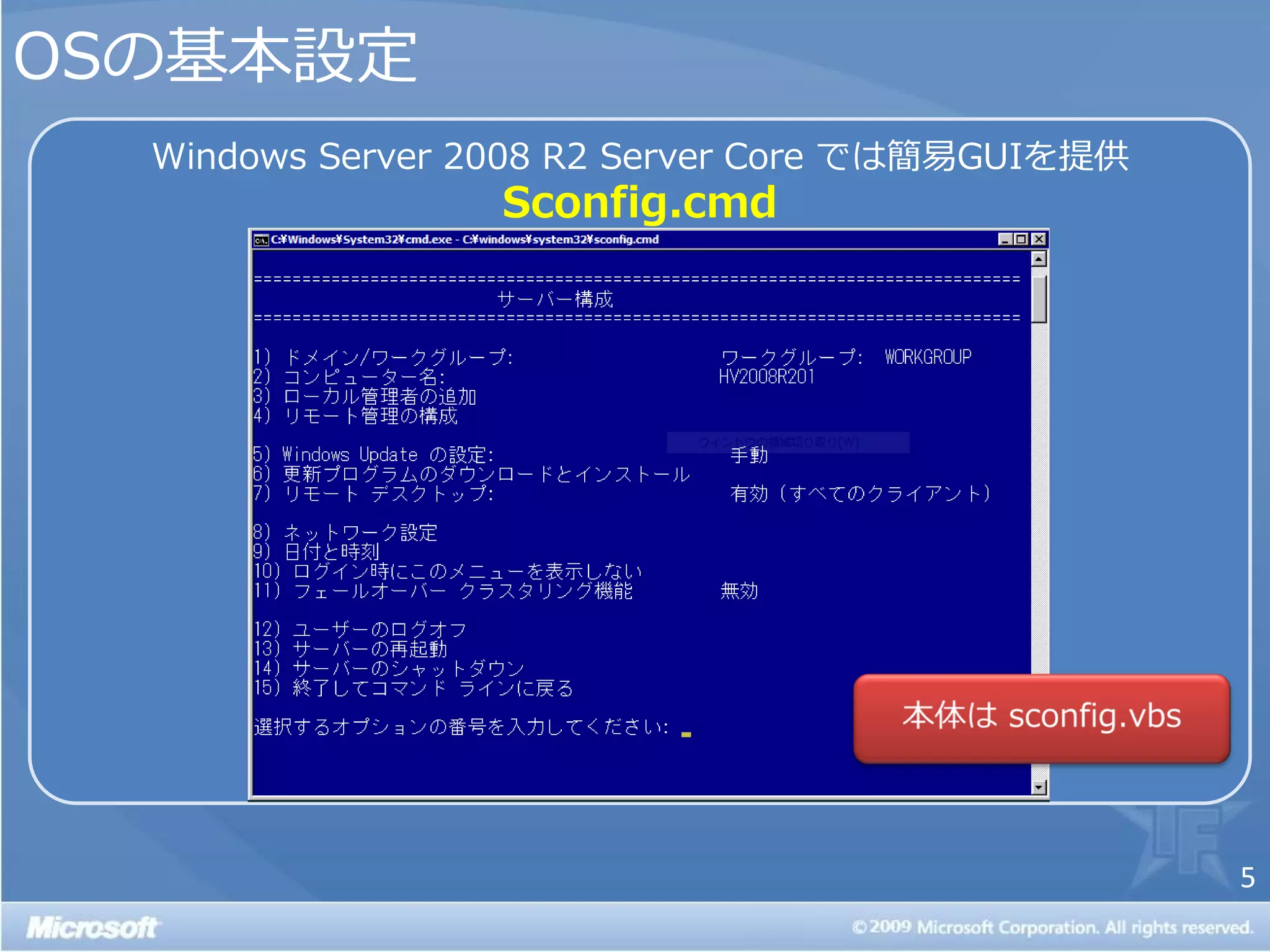Viewport: 1270px width, 952px height.
Task: Click the computer name HV2008R201
Action: coord(766,377)
